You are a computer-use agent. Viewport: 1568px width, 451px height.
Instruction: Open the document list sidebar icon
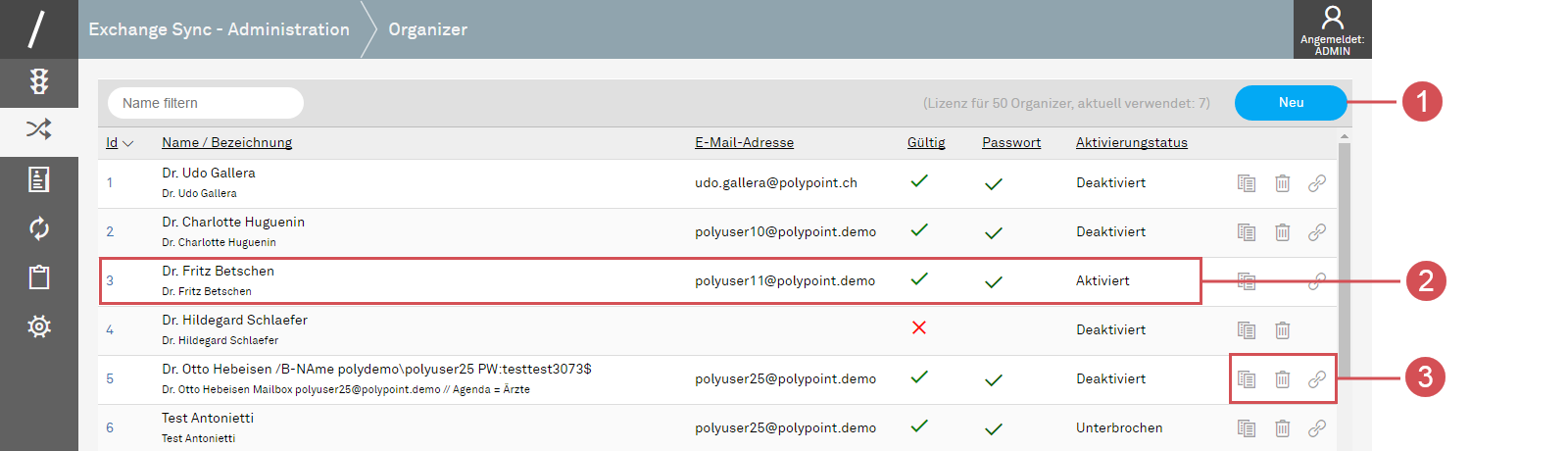(39, 179)
